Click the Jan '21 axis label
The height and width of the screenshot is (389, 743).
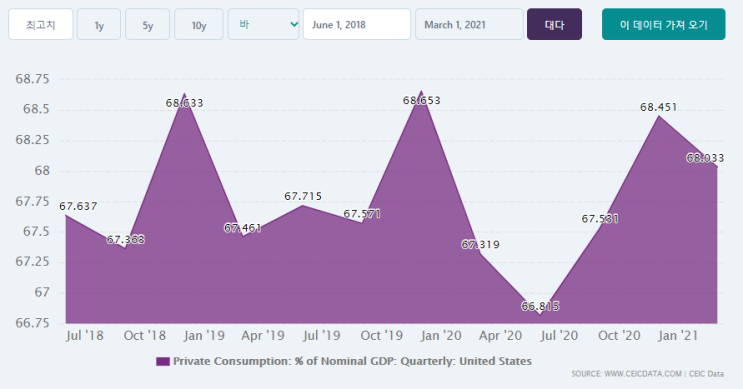[678, 336]
